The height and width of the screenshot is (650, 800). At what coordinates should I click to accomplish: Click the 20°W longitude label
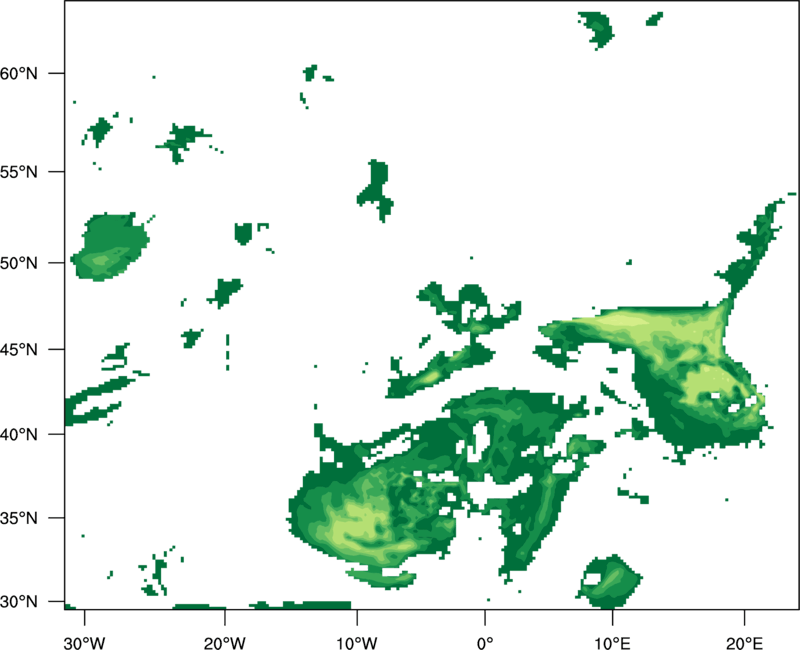pos(224,643)
